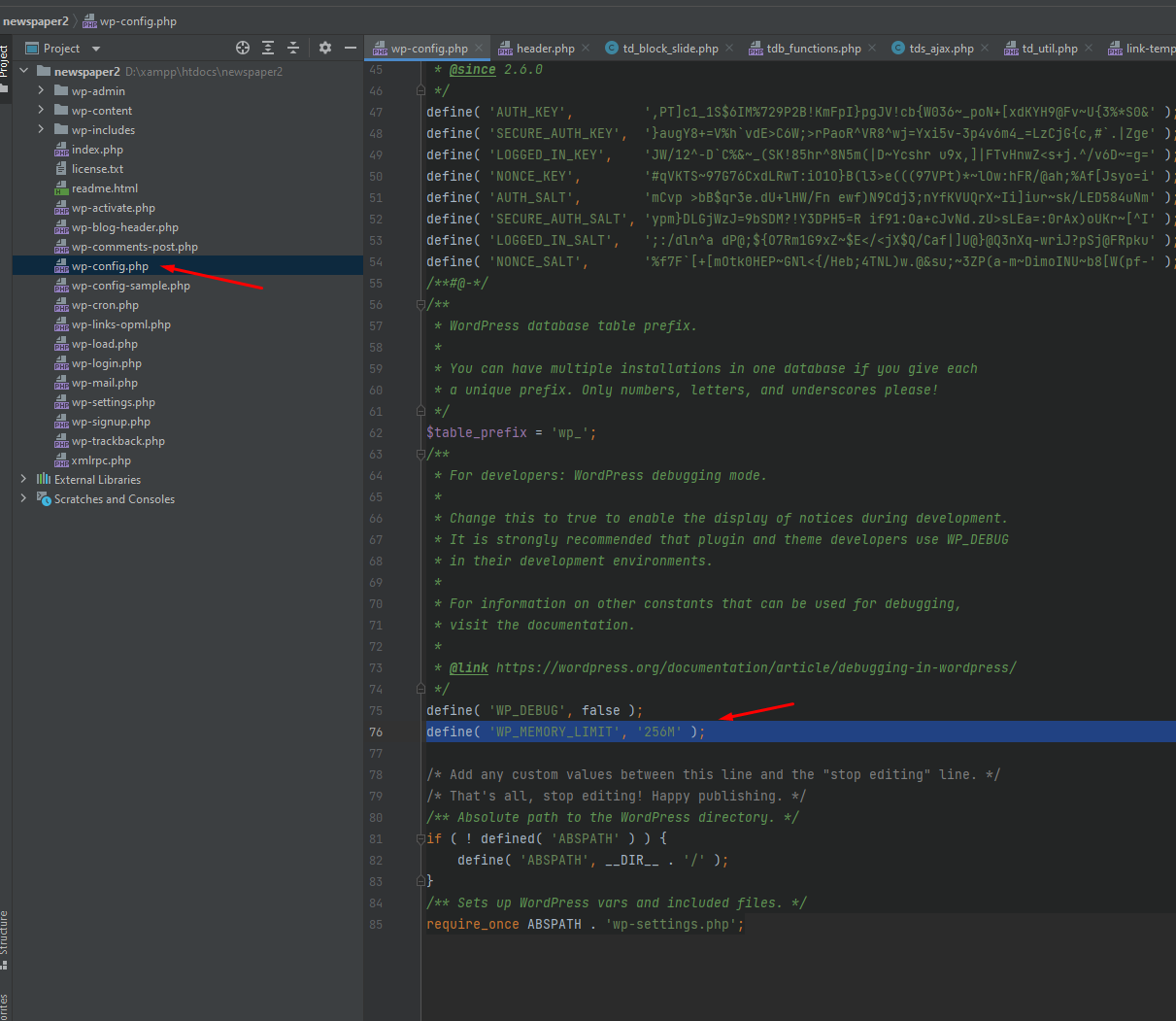
Task: Select wp-signup.php in the project tree
Action: click(x=111, y=422)
